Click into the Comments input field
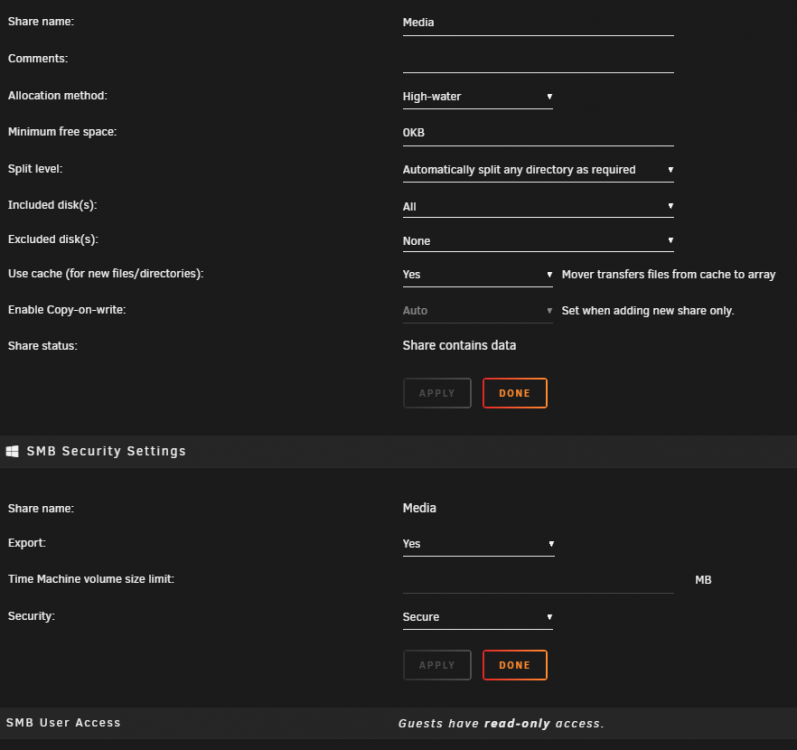The height and width of the screenshot is (750, 797). (538, 60)
